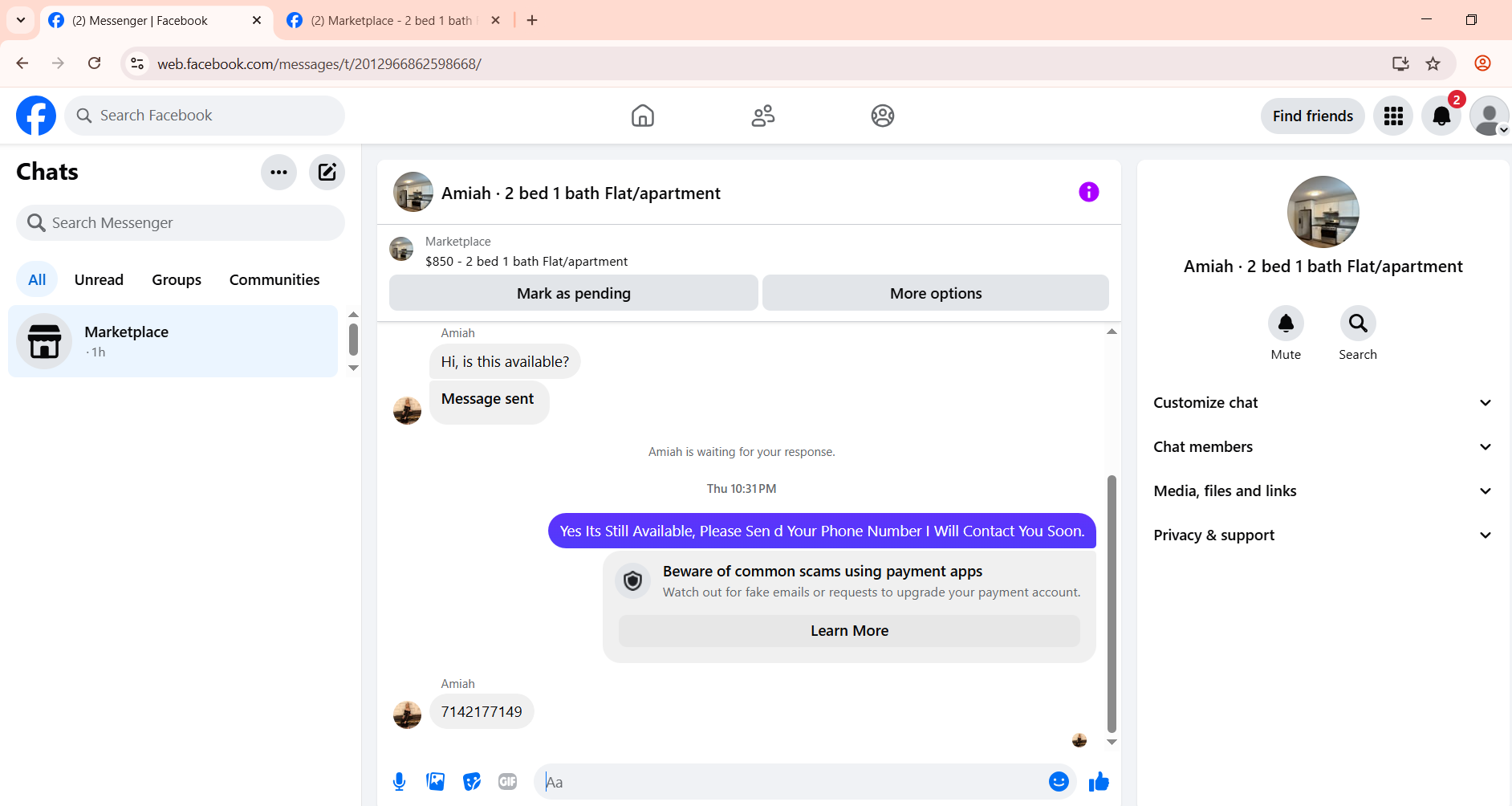Search in conversation magnifier icon

tap(1358, 324)
